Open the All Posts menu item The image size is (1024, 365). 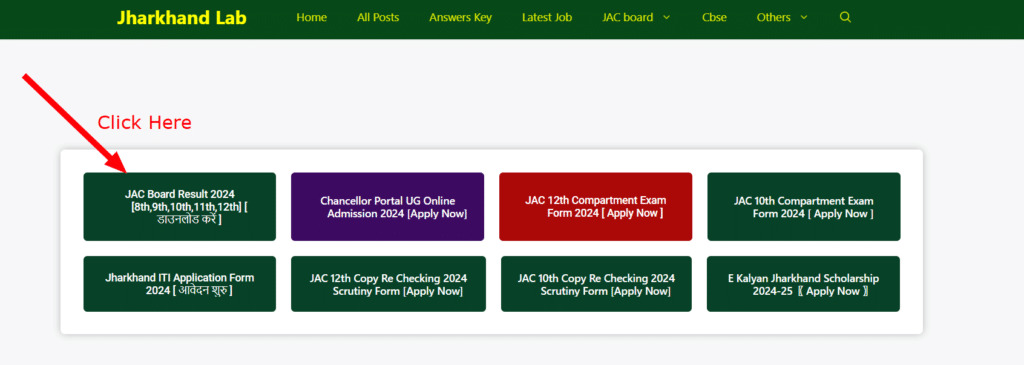coord(378,18)
